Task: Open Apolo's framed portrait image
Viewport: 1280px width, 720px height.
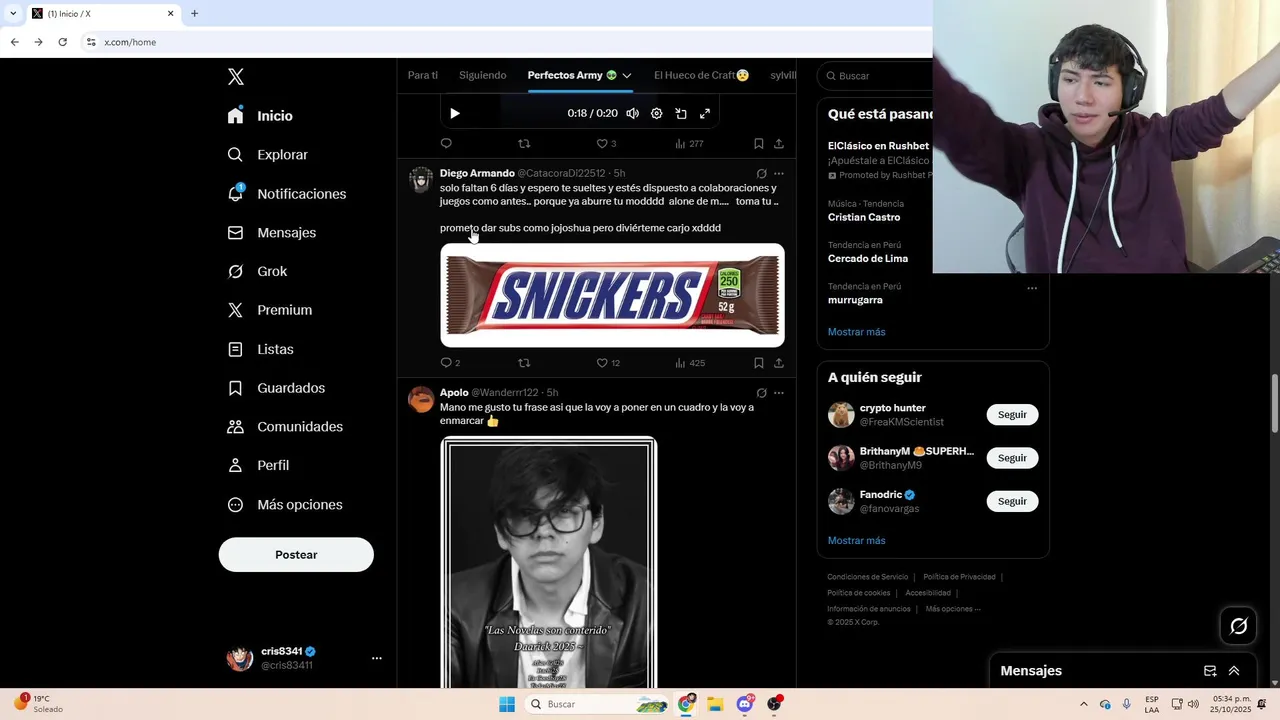Action: [549, 563]
